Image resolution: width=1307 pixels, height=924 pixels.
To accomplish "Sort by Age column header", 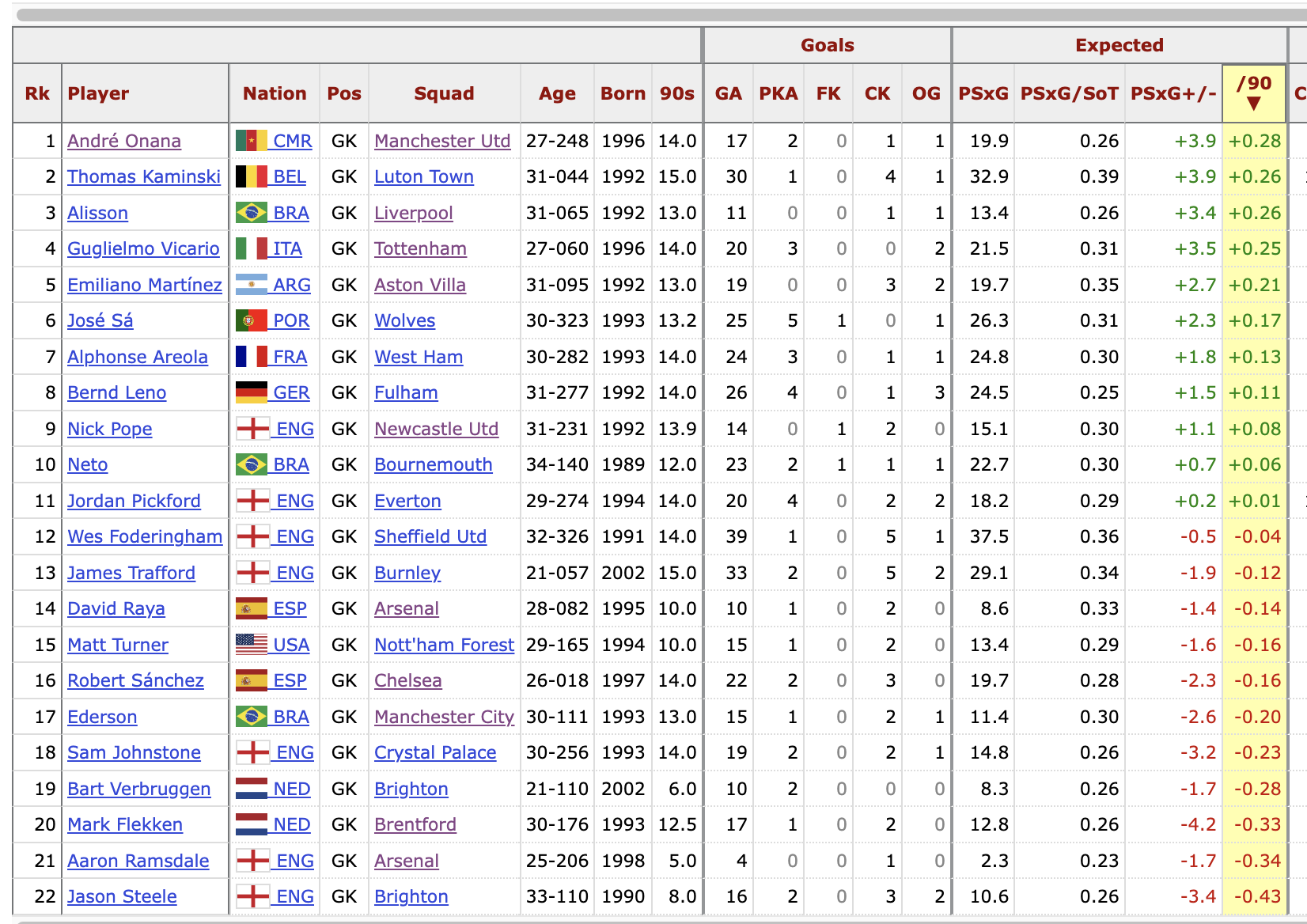I will click(x=557, y=93).
